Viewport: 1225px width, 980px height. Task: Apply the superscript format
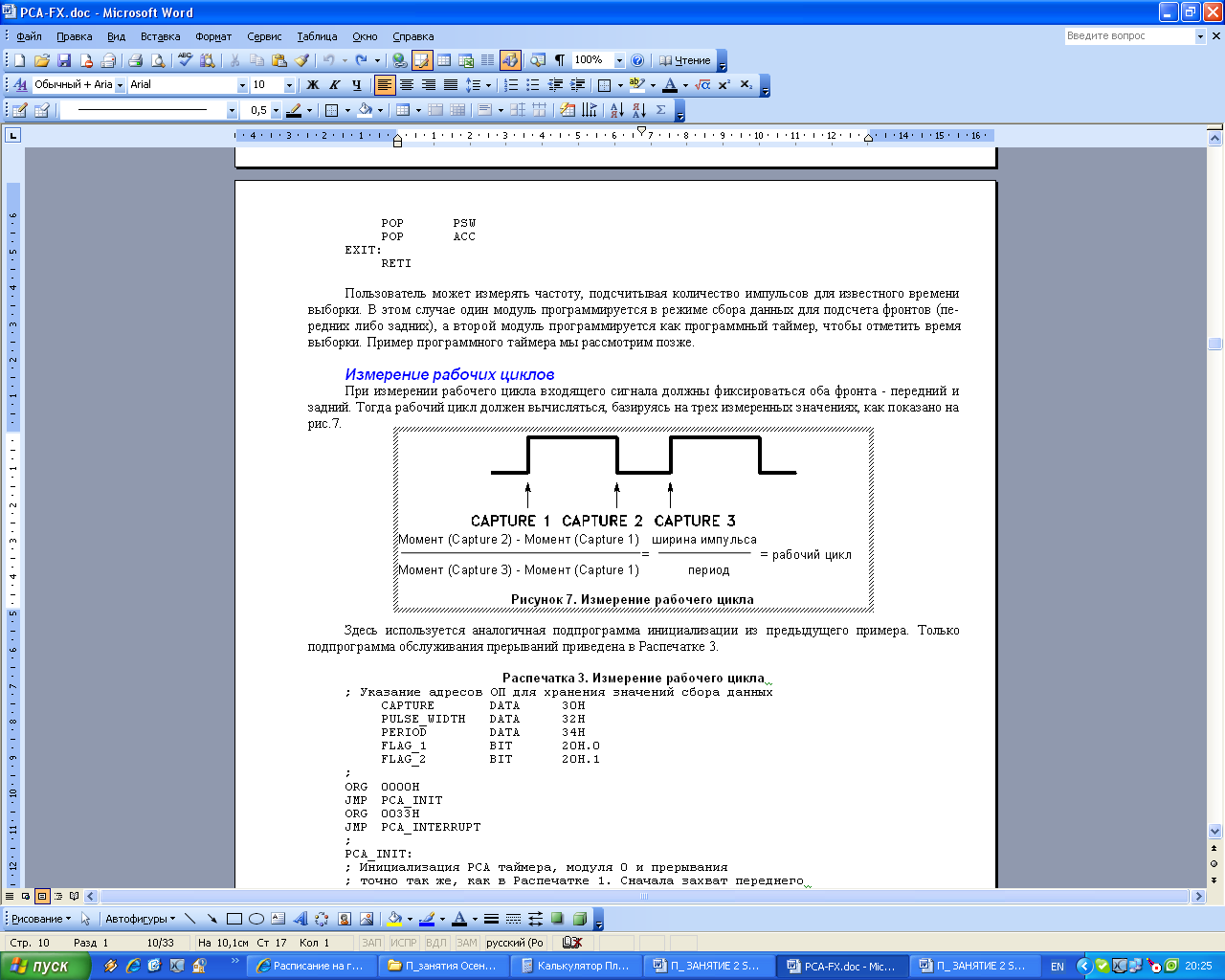[x=724, y=85]
